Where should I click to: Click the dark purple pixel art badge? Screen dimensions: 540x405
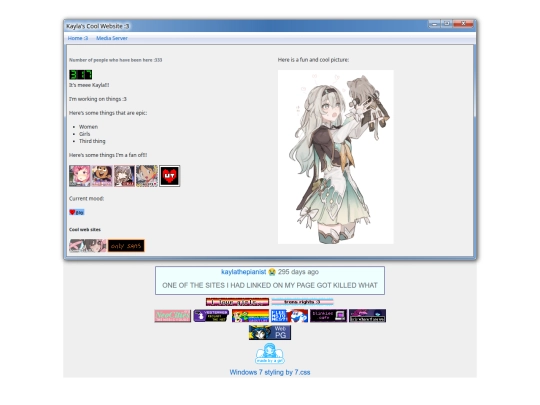(x=367, y=316)
